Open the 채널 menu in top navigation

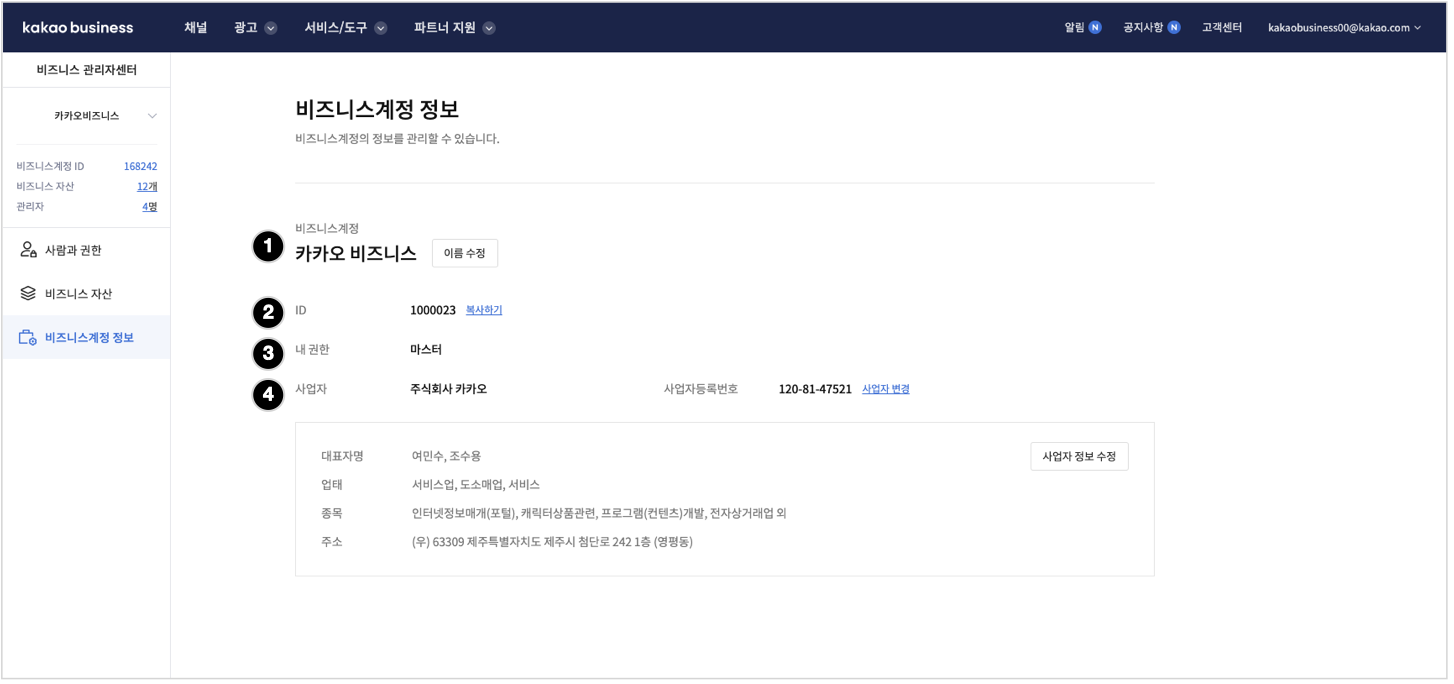click(x=195, y=28)
